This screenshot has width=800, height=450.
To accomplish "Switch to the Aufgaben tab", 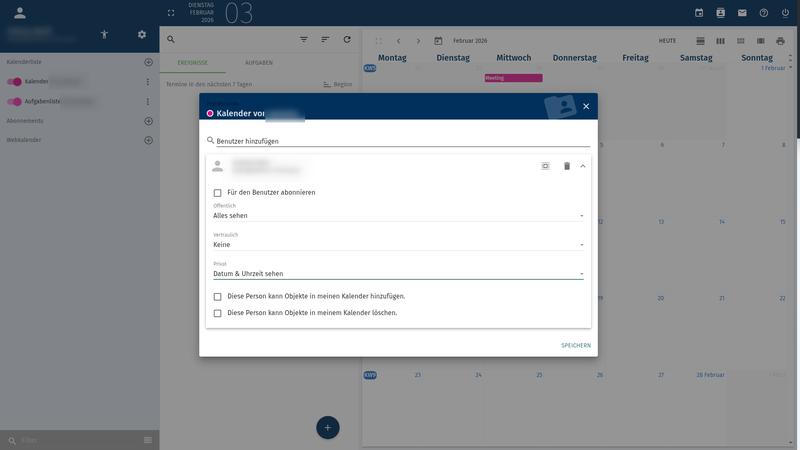I will [x=259, y=63].
